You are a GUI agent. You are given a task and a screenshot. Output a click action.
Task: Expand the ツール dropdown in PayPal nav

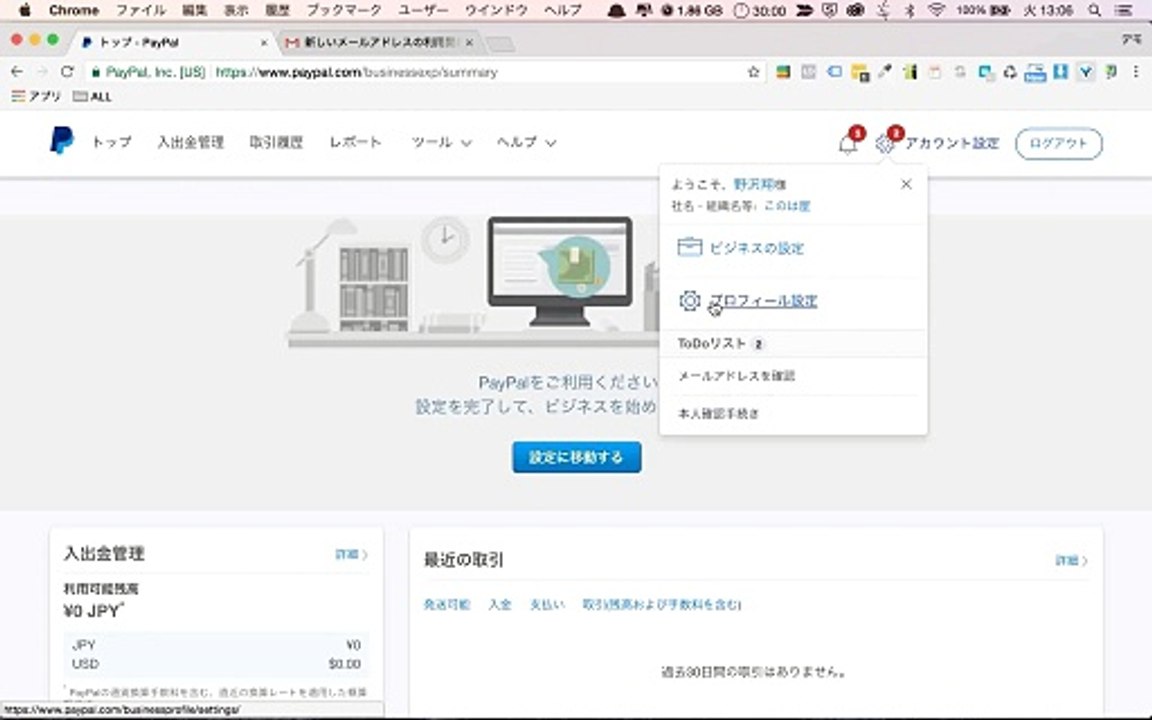click(441, 142)
